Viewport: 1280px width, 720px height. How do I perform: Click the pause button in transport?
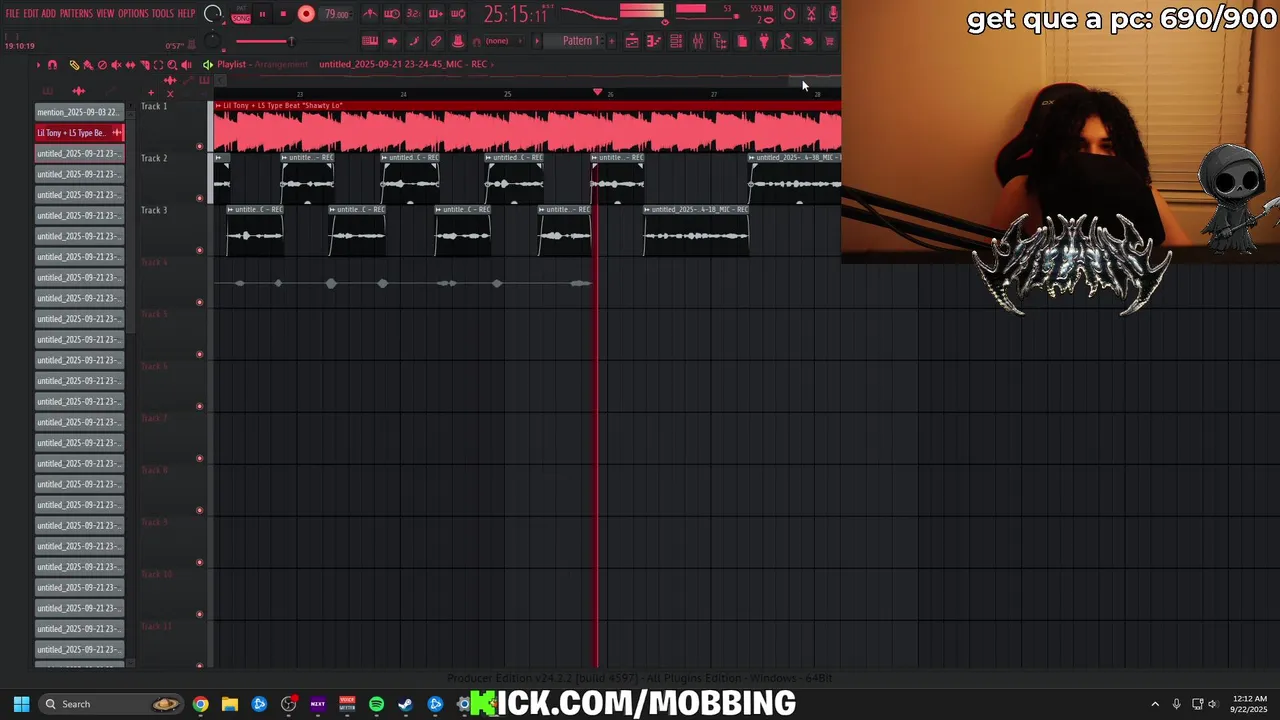[262, 14]
